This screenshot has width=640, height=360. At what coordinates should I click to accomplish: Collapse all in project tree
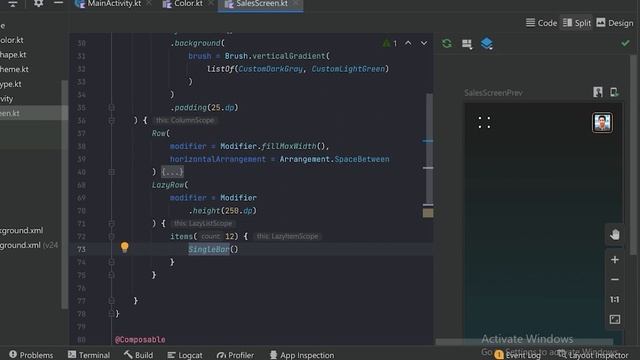click(x=13, y=4)
